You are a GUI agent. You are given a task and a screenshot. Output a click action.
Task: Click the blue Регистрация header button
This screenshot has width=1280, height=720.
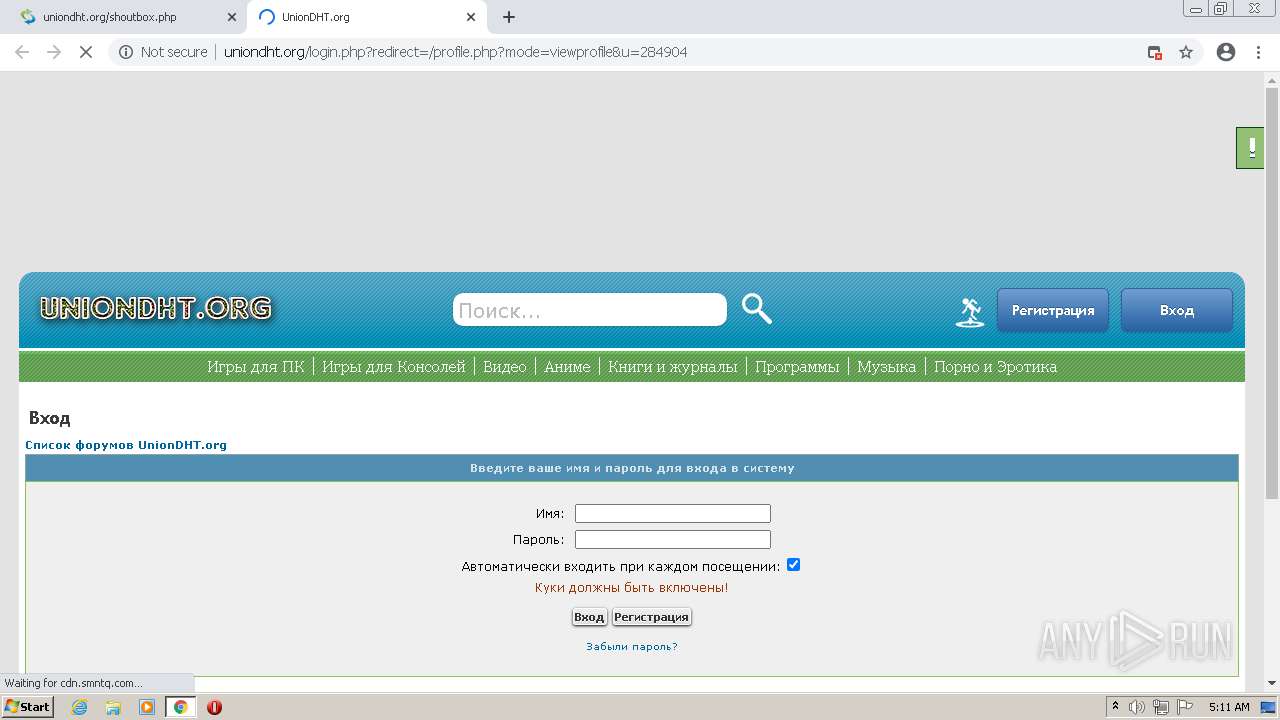click(x=1053, y=310)
